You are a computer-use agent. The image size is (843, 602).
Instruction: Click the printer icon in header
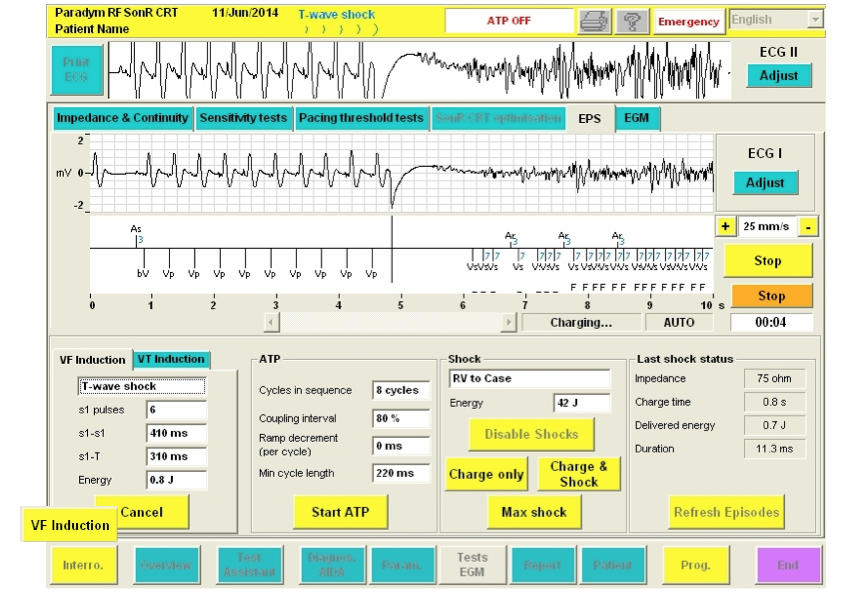click(590, 21)
